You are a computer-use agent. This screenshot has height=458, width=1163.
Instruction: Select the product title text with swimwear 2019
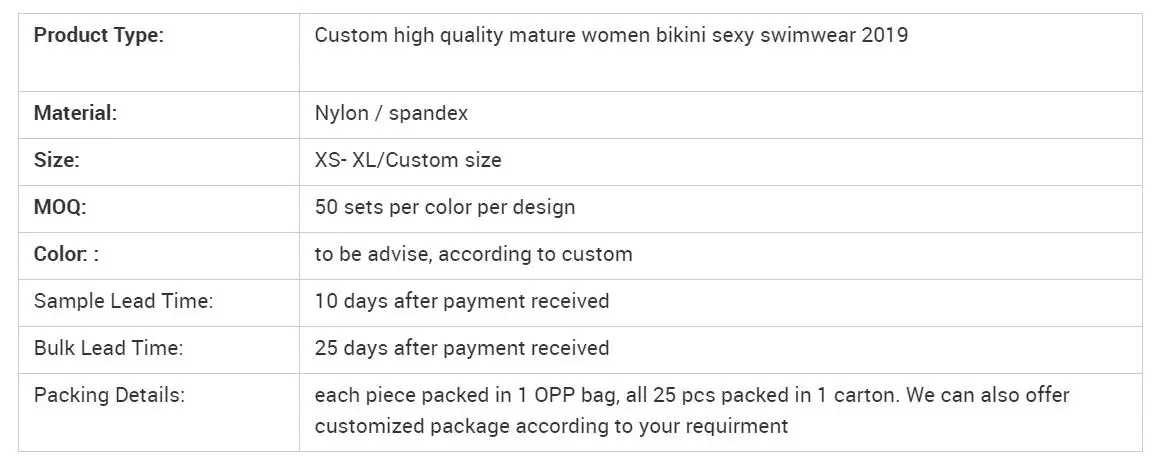611,36
